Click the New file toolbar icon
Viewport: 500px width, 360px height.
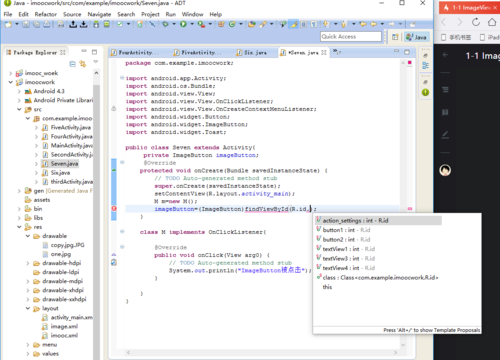point(8,24)
